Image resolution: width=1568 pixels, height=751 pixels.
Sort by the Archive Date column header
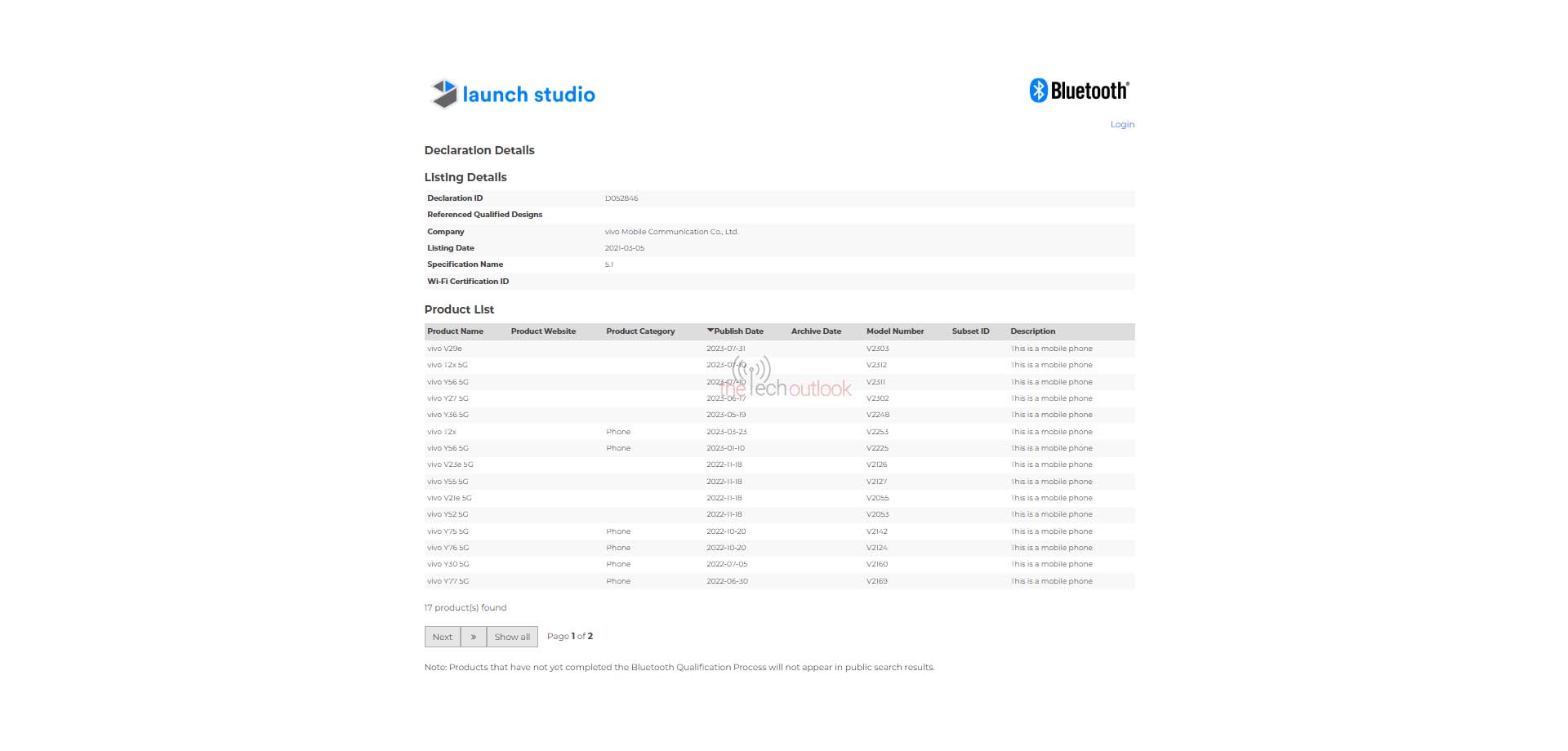tap(816, 331)
